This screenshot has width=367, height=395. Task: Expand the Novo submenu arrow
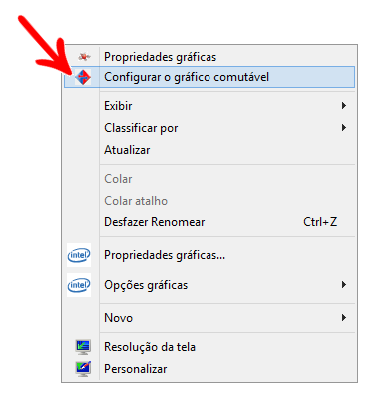pyautogui.click(x=344, y=317)
